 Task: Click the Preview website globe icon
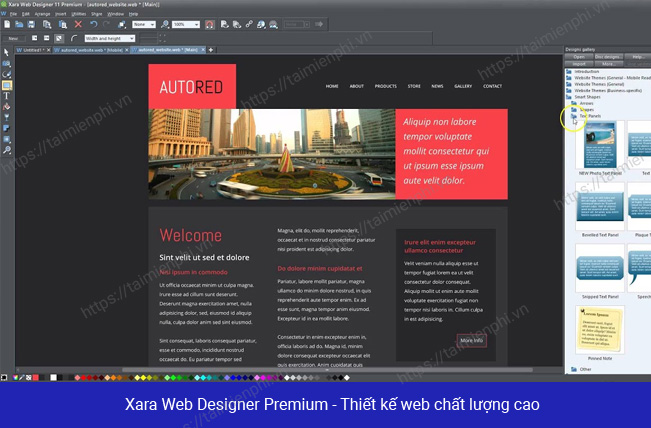click(x=261, y=24)
